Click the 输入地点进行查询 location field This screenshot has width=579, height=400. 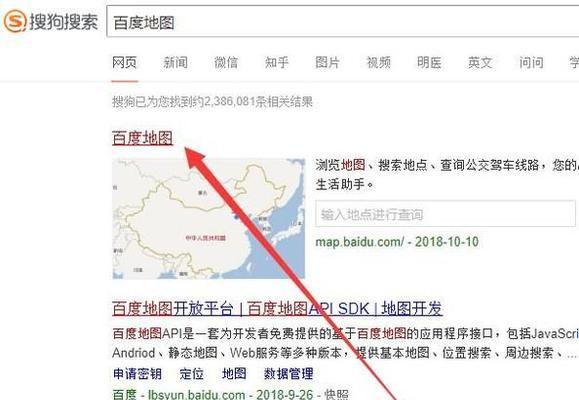(445, 214)
